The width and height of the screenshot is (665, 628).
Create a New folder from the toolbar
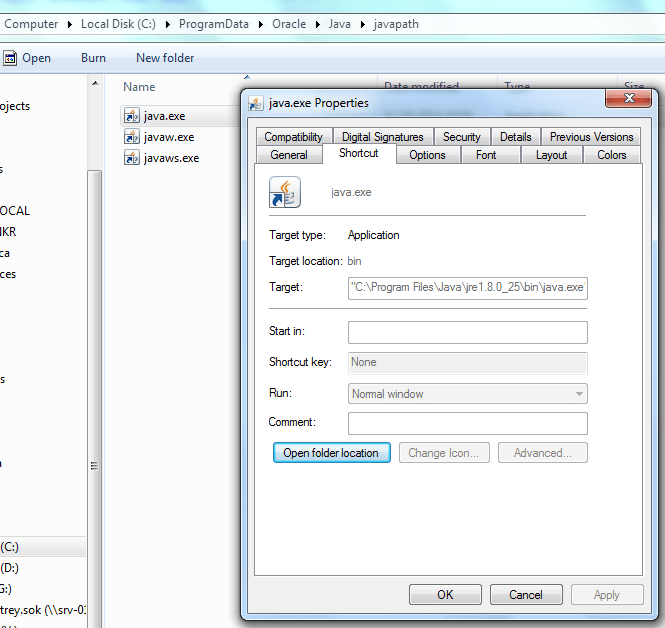(x=165, y=58)
